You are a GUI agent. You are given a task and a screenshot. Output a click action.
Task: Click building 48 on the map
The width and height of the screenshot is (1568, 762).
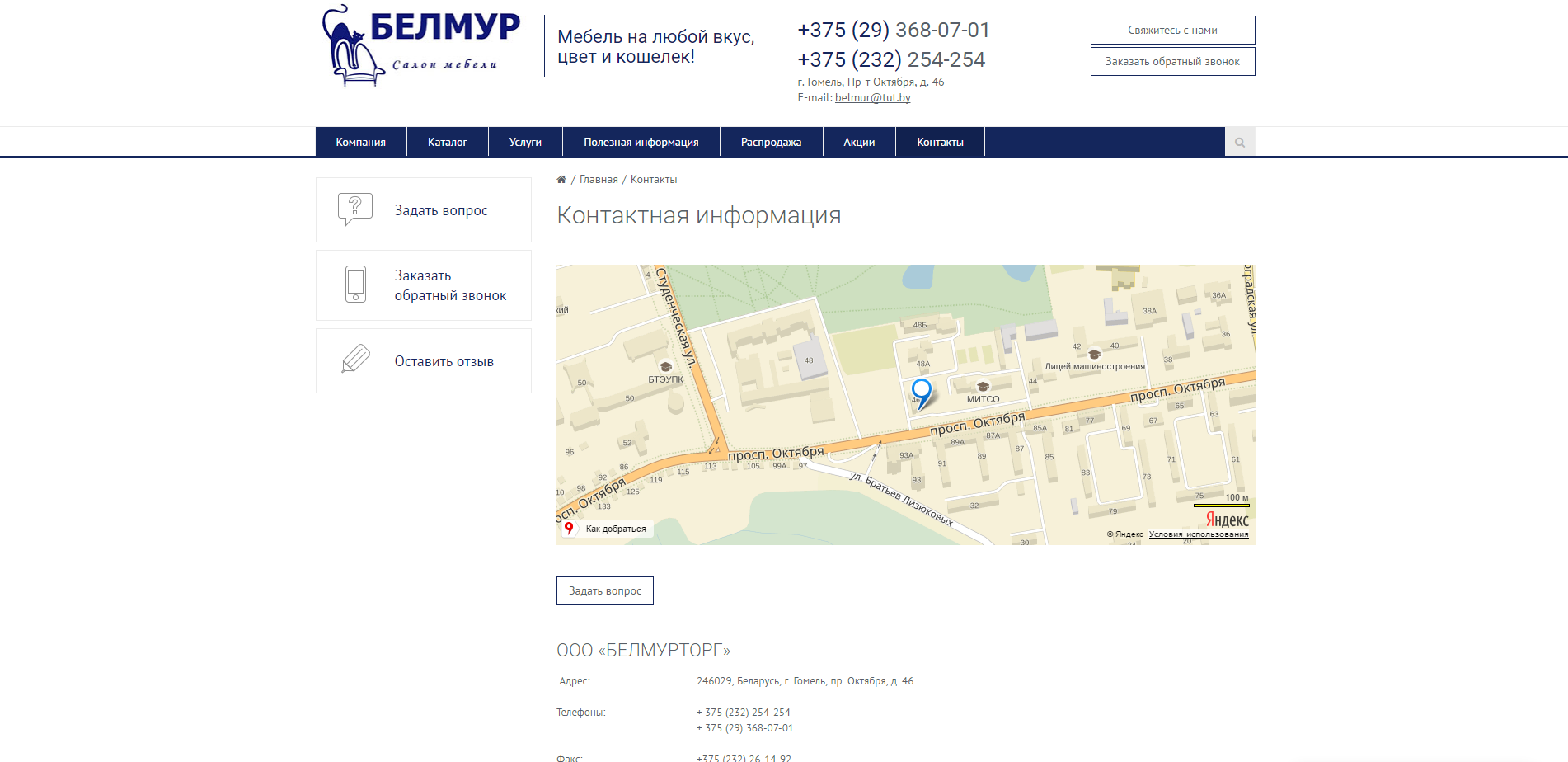click(809, 360)
